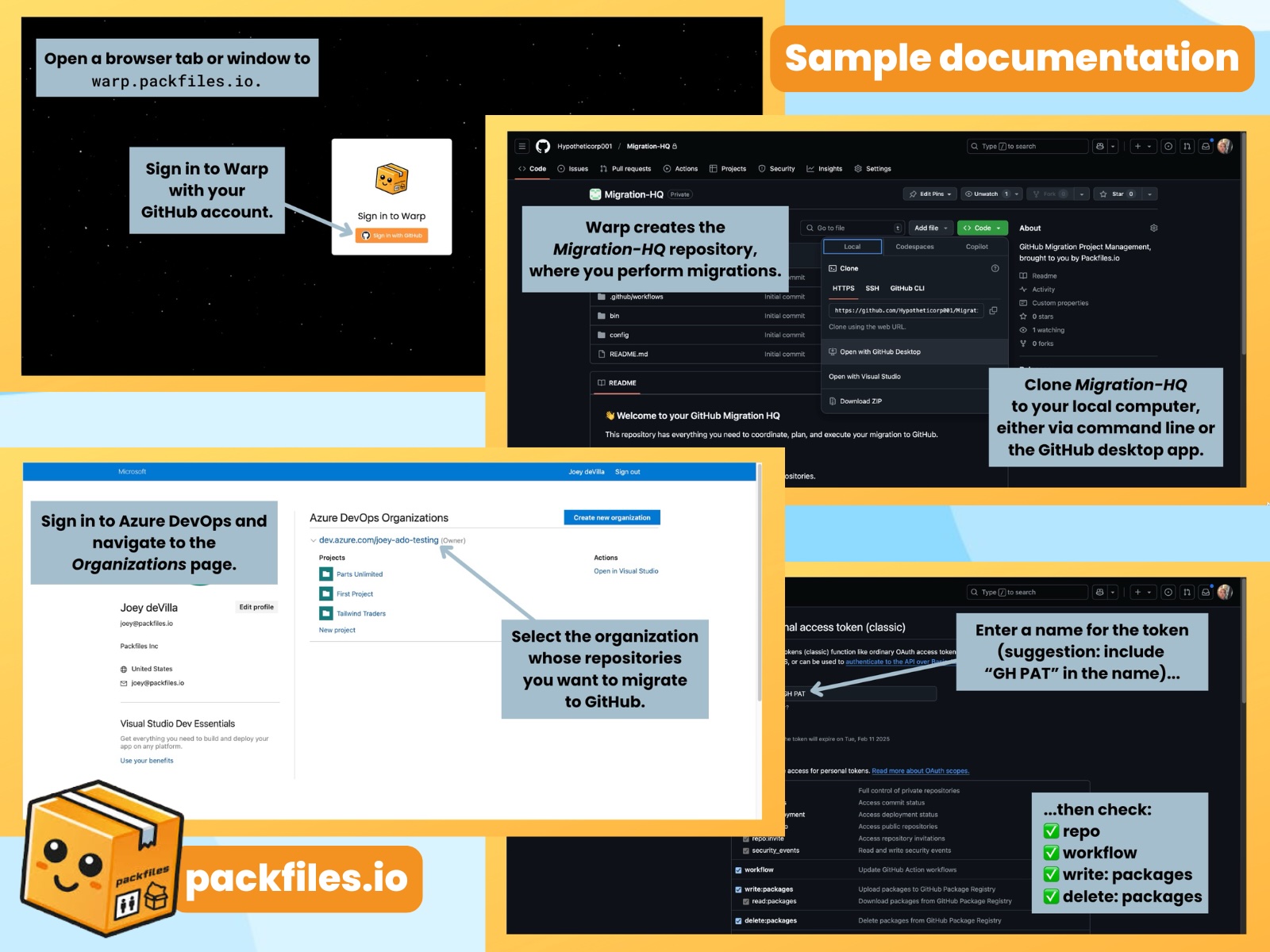This screenshot has width=1270, height=952.
Task: Click the Copilot icon in the token page header
Action: click(x=1099, y=592)
